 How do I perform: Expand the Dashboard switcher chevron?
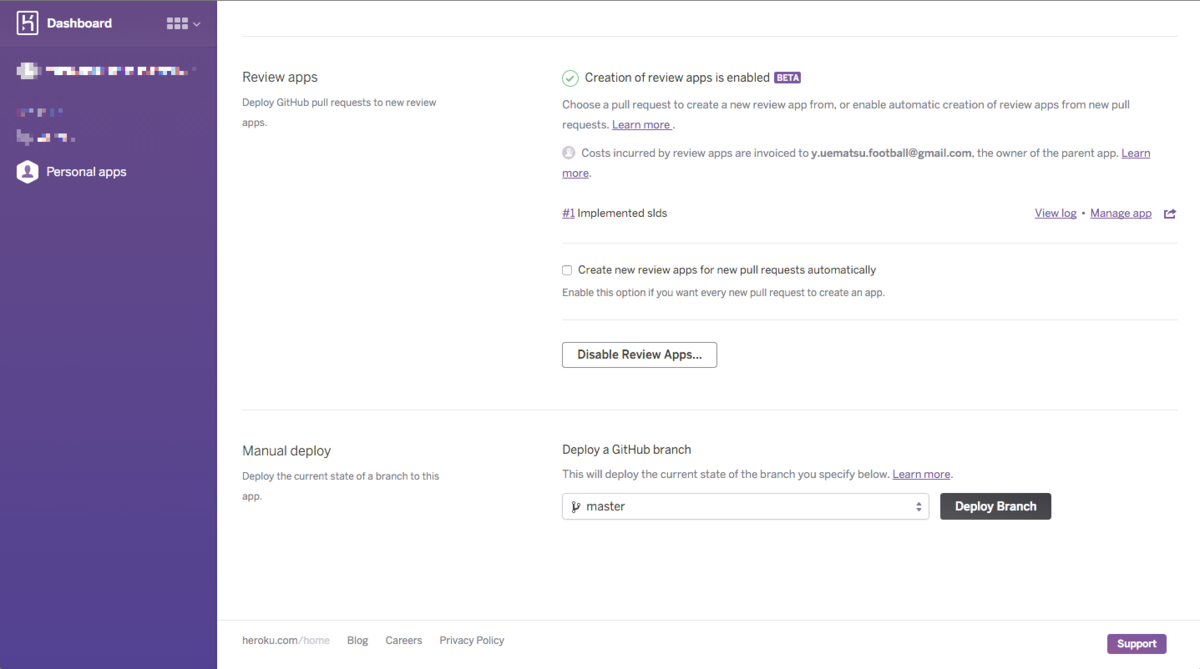197,24
